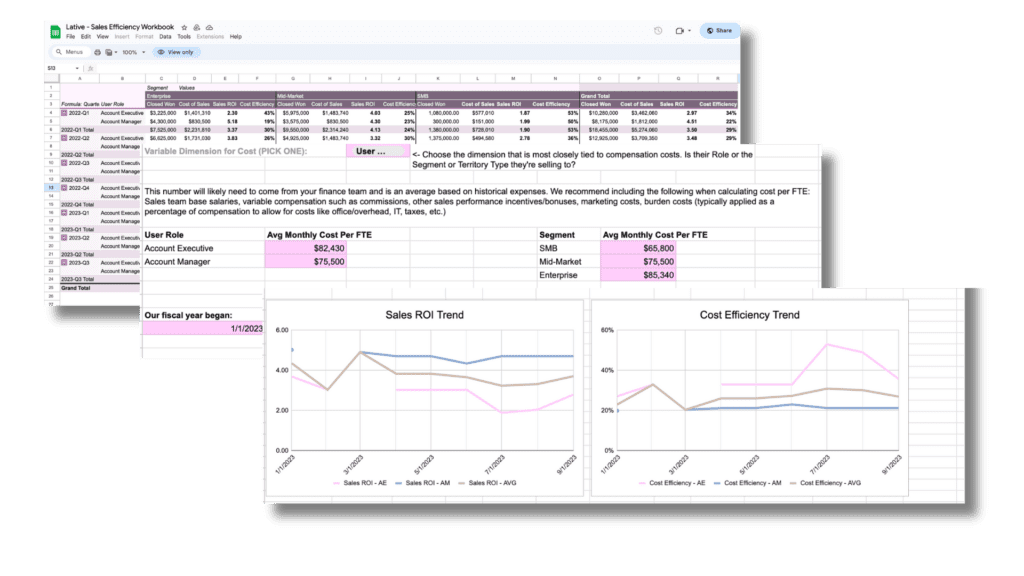Image resolution: width=1024 pixels, height=576 pixels.
Task: Check document status via the cloud icon
Action: click(x=209, y=27)
